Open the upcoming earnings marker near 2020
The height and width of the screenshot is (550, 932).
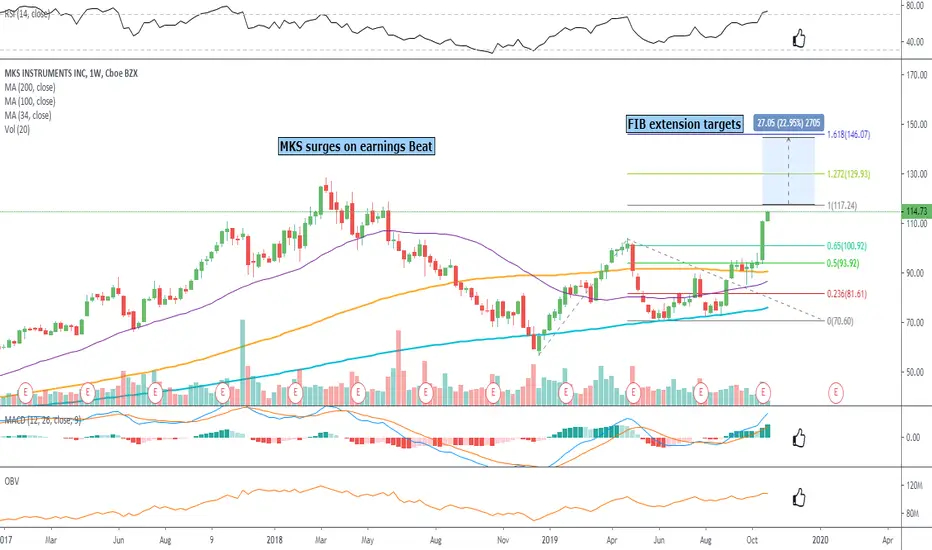pyautogui.click(x=836, y=392)
